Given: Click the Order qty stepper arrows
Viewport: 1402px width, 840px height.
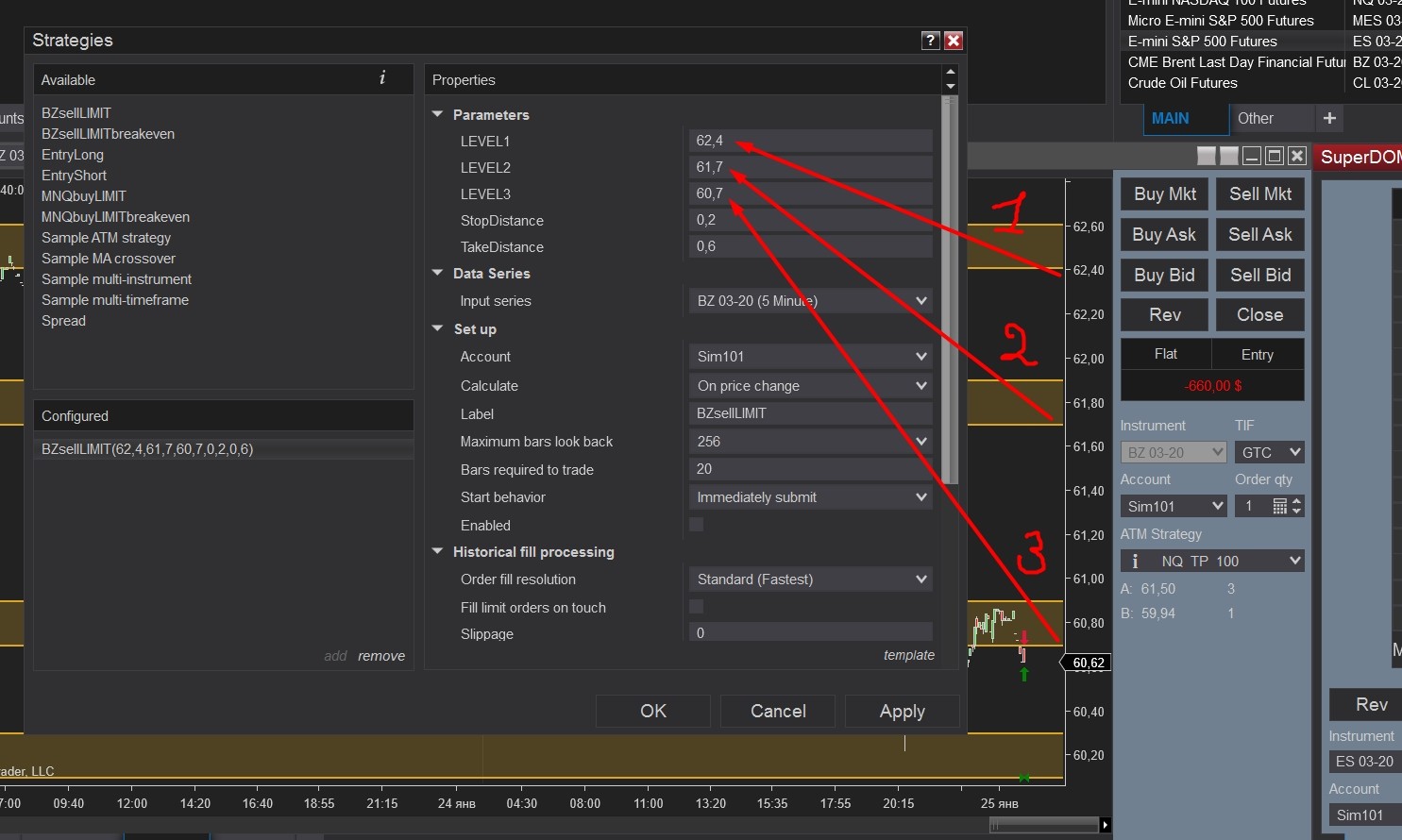Looking at the screenshot, I should tap(1296, 507).
